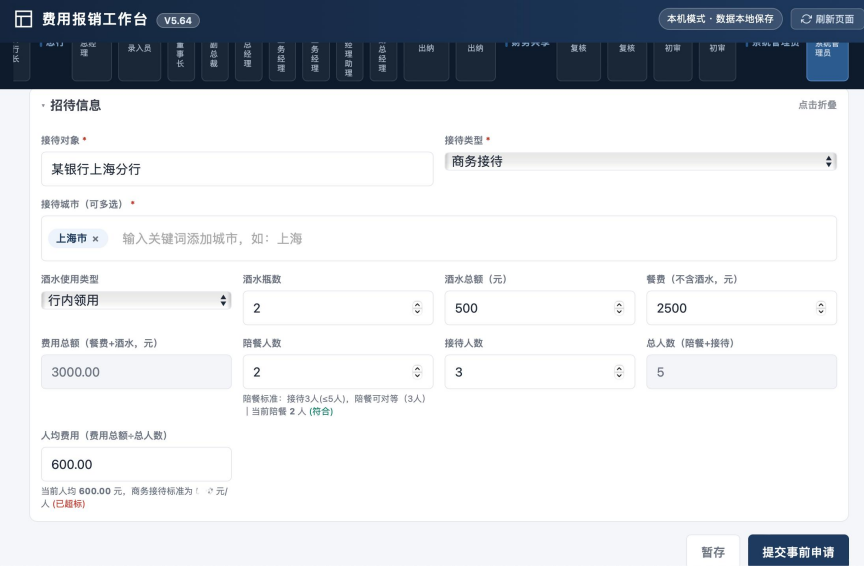Image resolution: width=864 pixels, height=566 pixels.
Task: Click the 酒水总额 field showing 500
Action: click(539, 308)
